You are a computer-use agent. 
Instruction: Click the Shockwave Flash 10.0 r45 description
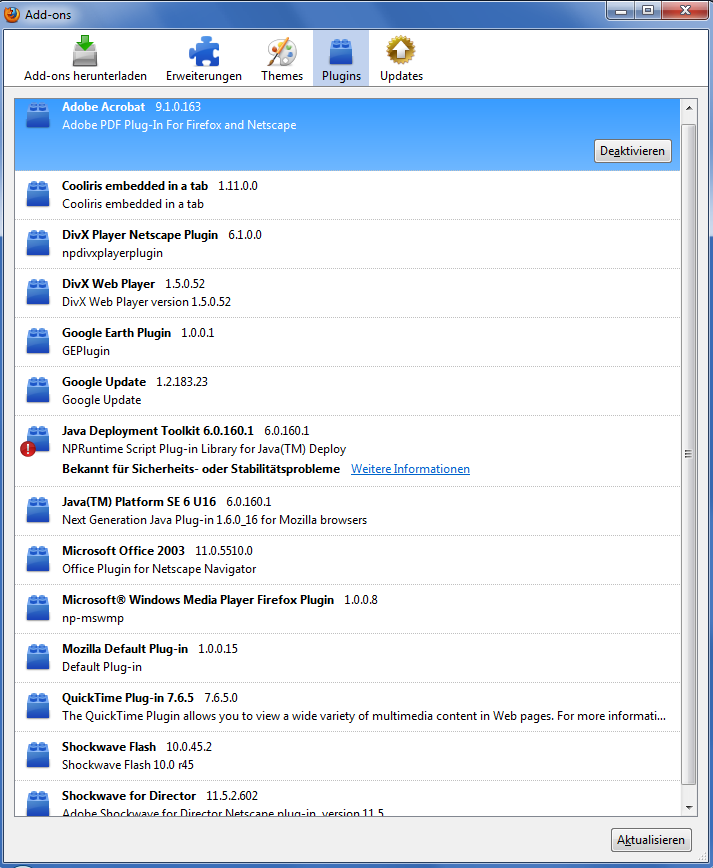(x=128, y=765)
